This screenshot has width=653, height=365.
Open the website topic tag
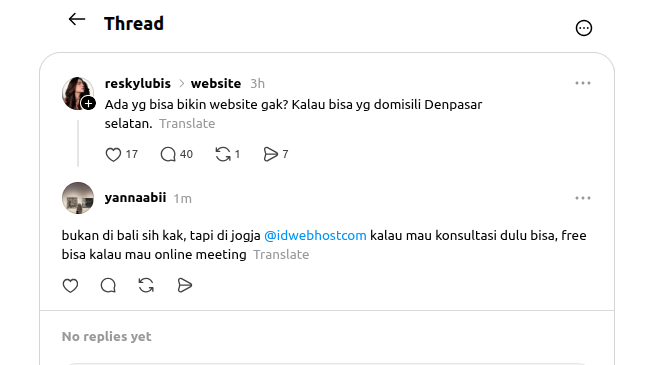(x=216, y=84)
